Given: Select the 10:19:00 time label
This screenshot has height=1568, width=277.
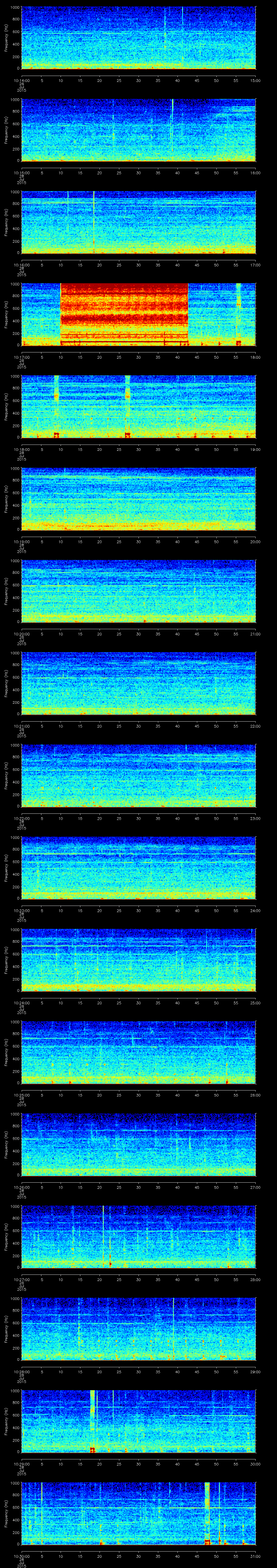Looking at the screenshot, I should pyautogui.click(x=21, y=542).
